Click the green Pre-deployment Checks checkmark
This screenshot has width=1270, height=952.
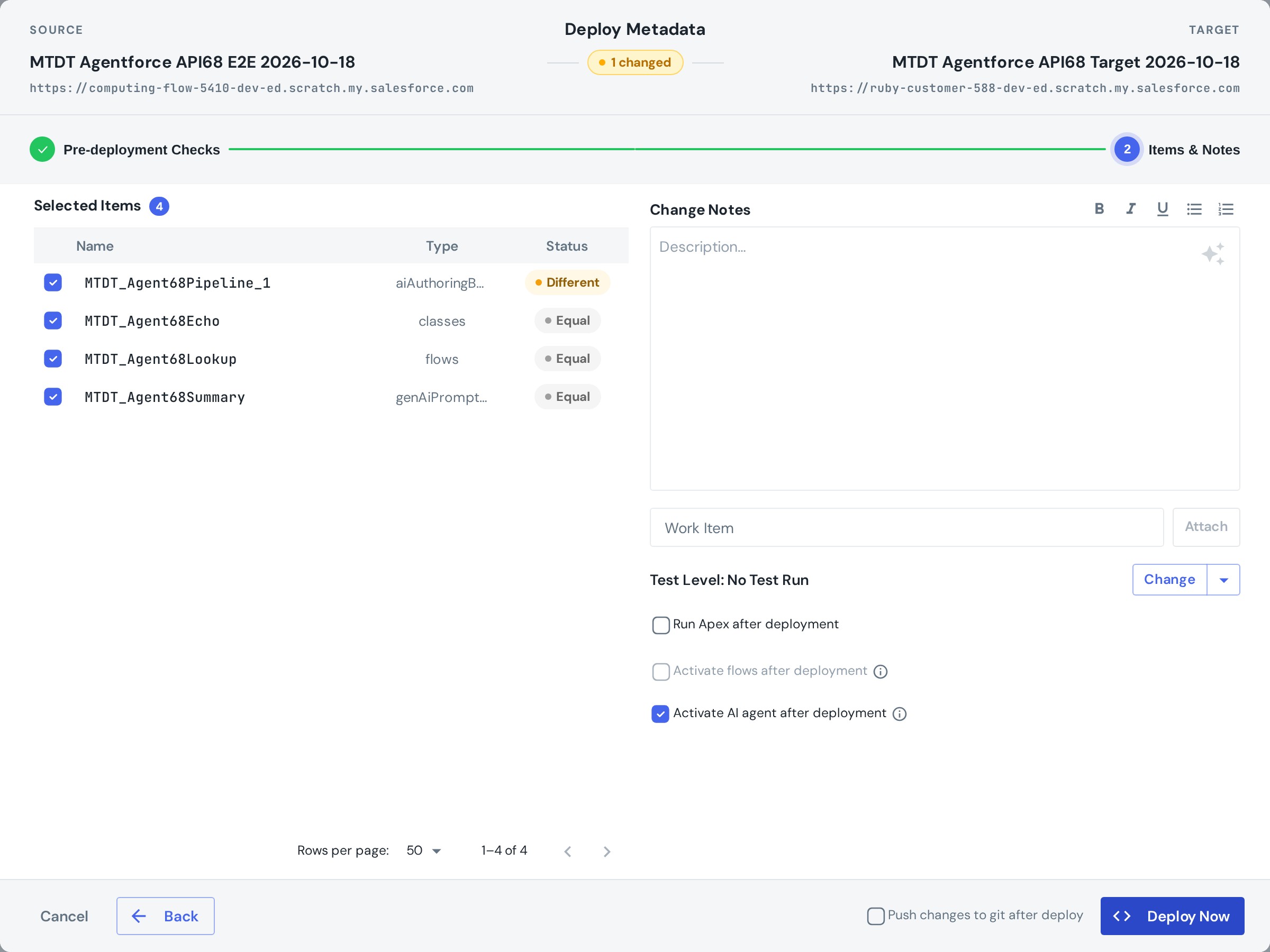[x=42, y=149]
